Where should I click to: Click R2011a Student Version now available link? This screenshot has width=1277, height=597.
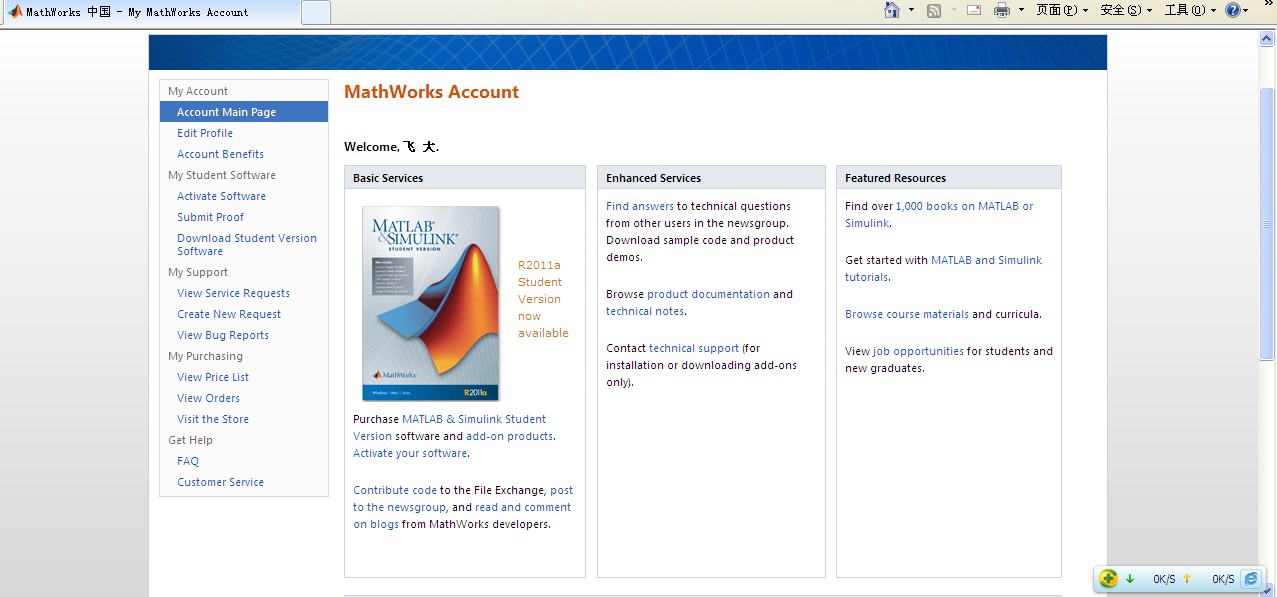[x=543, y=299]
